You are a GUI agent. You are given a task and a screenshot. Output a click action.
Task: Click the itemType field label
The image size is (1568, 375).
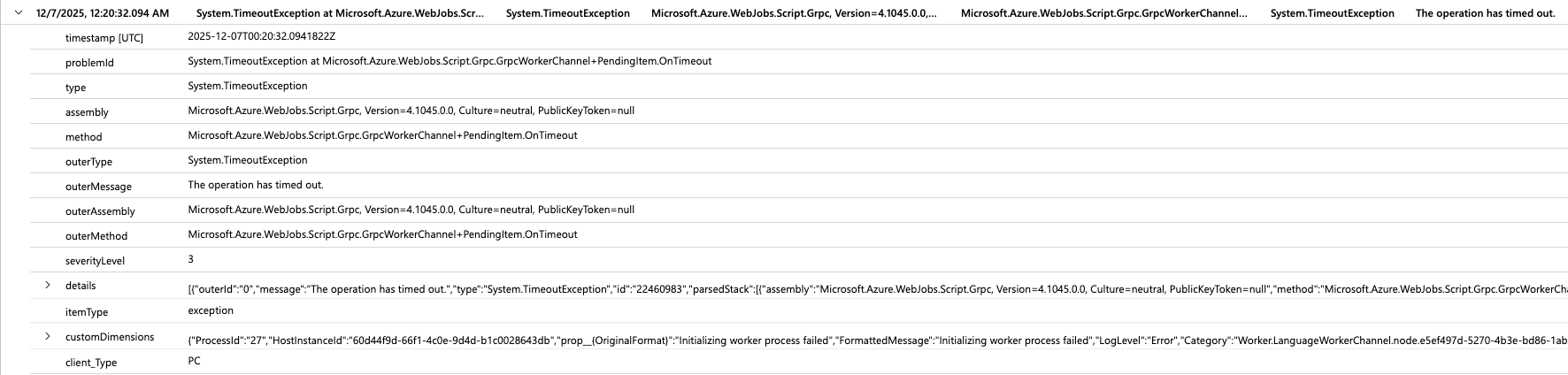[87, 312]
